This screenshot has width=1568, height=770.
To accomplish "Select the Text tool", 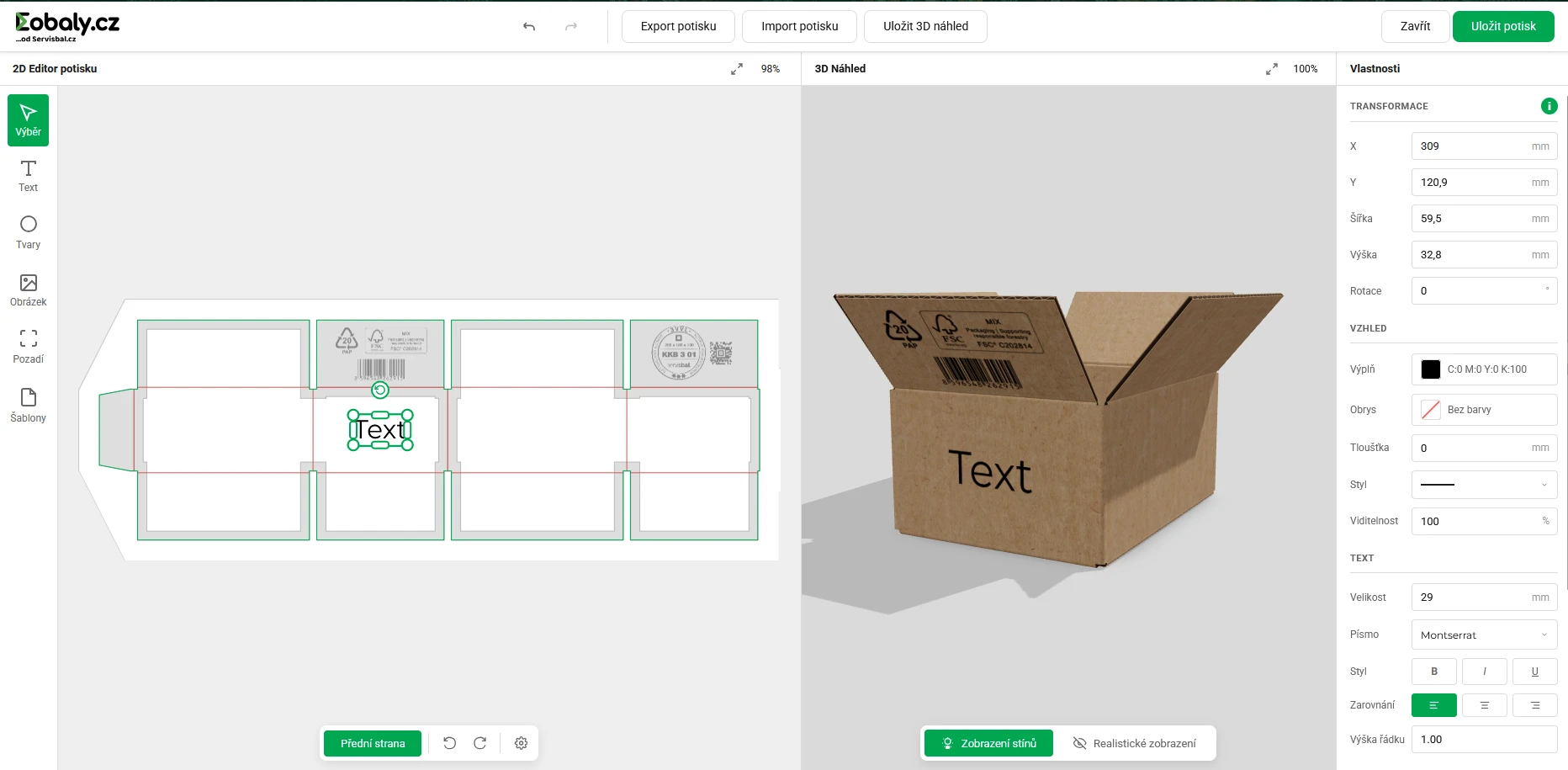I will (29, 177).
